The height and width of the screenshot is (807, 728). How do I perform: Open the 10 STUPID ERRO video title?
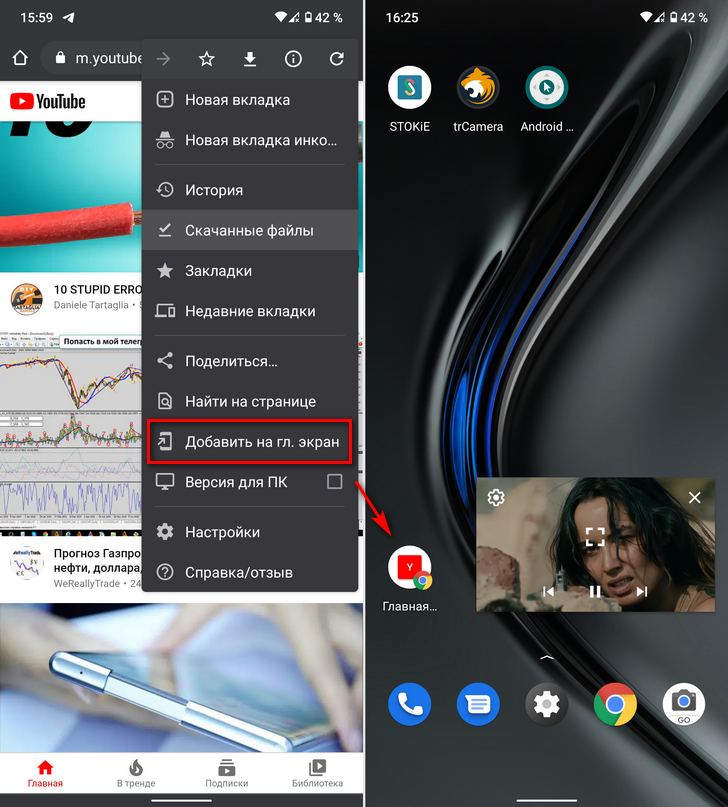coord(97,289)
